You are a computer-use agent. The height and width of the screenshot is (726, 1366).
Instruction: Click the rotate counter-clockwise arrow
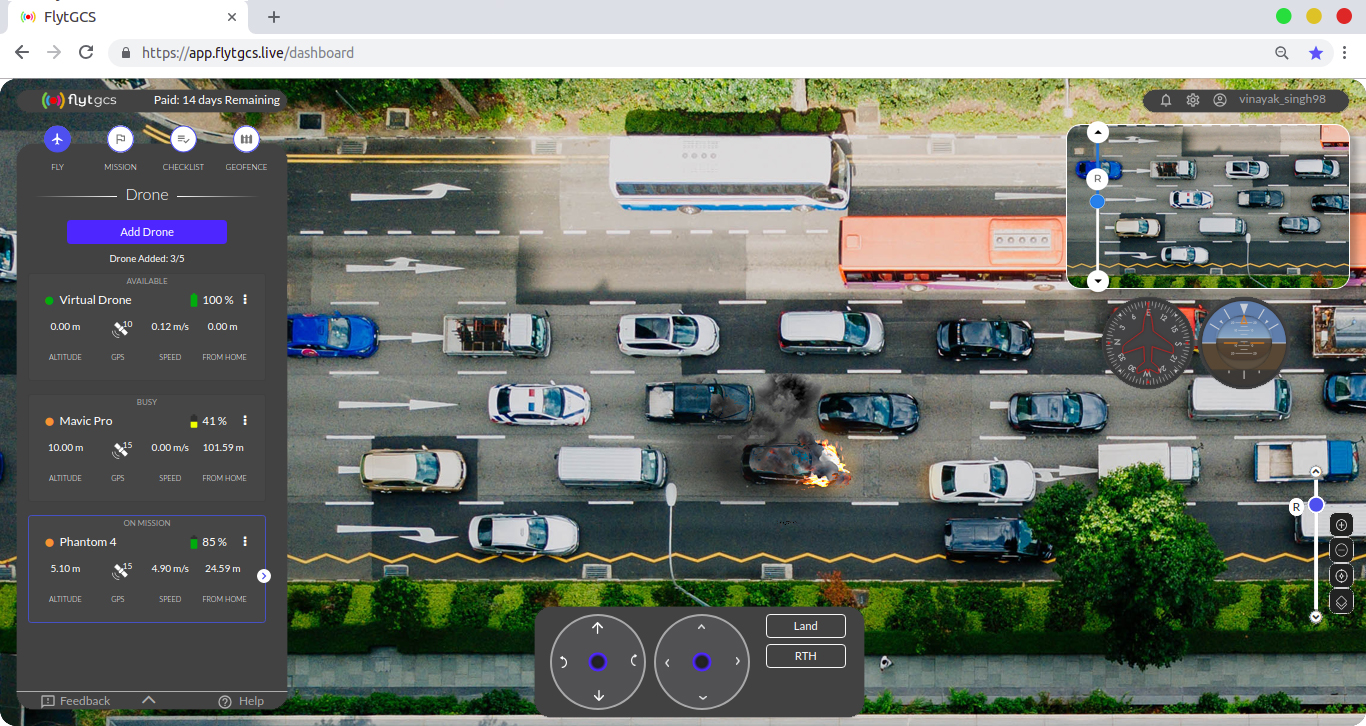click(x=564, y=662)
